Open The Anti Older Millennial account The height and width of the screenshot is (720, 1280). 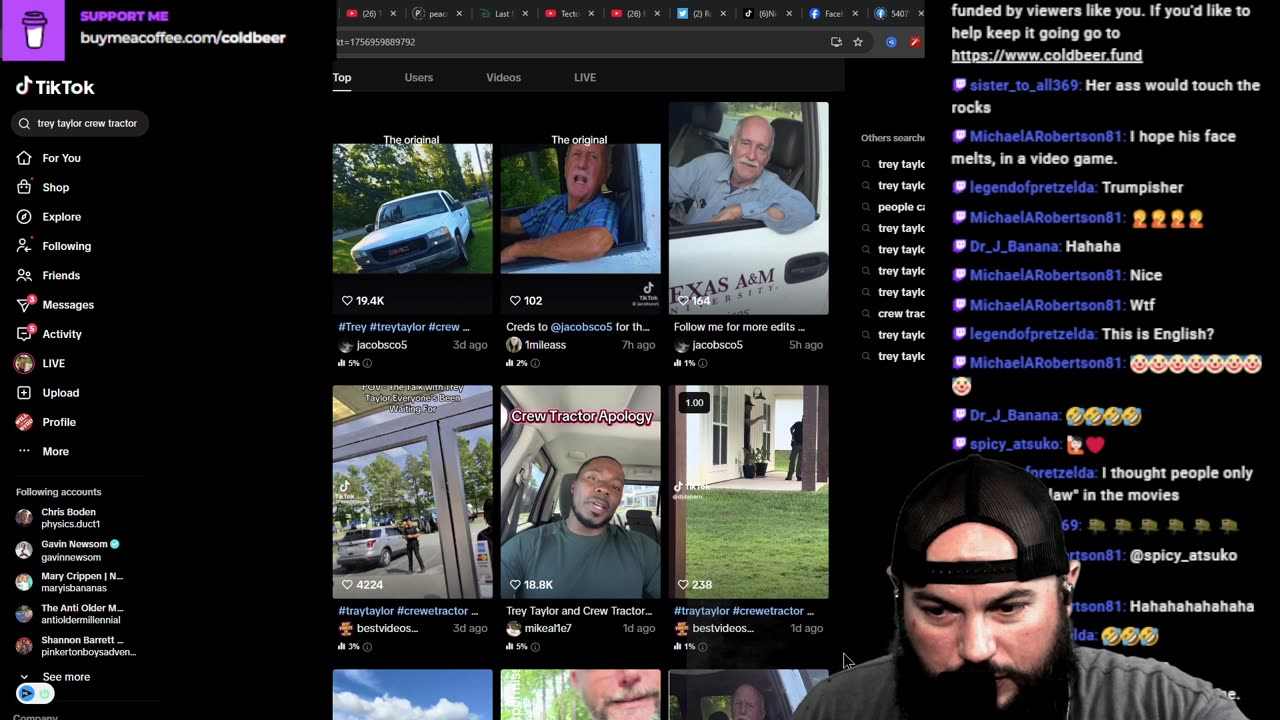70,614
